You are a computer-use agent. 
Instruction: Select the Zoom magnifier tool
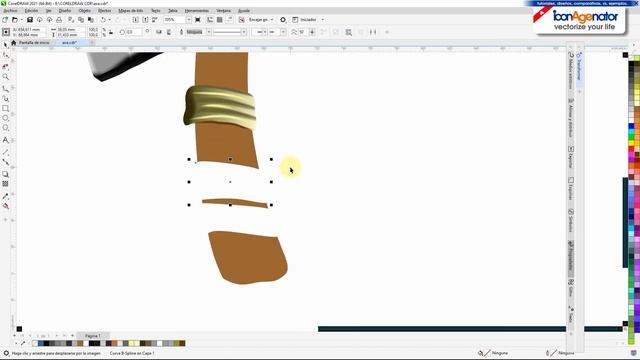5,77
